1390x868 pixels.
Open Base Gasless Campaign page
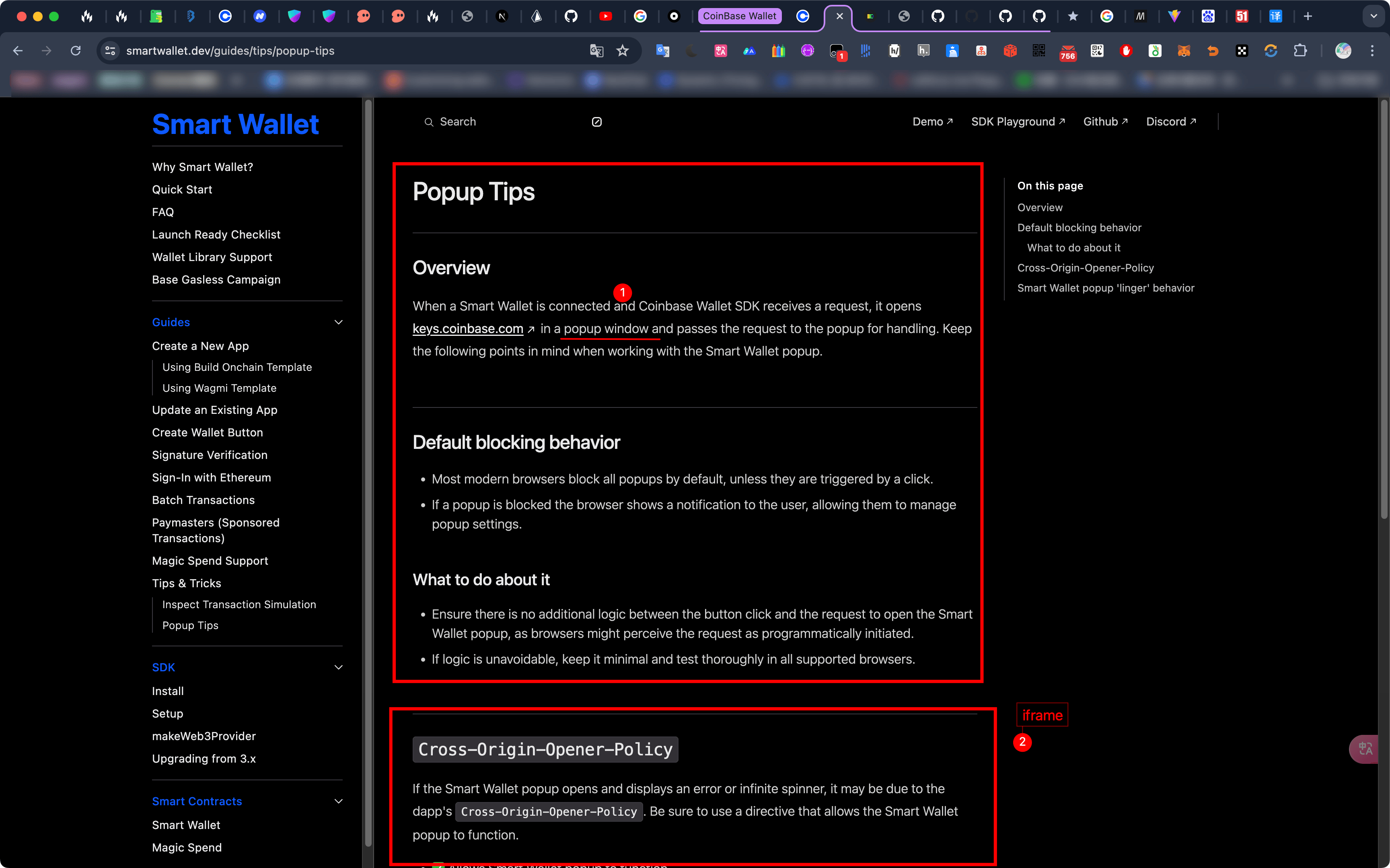[216, 280]
